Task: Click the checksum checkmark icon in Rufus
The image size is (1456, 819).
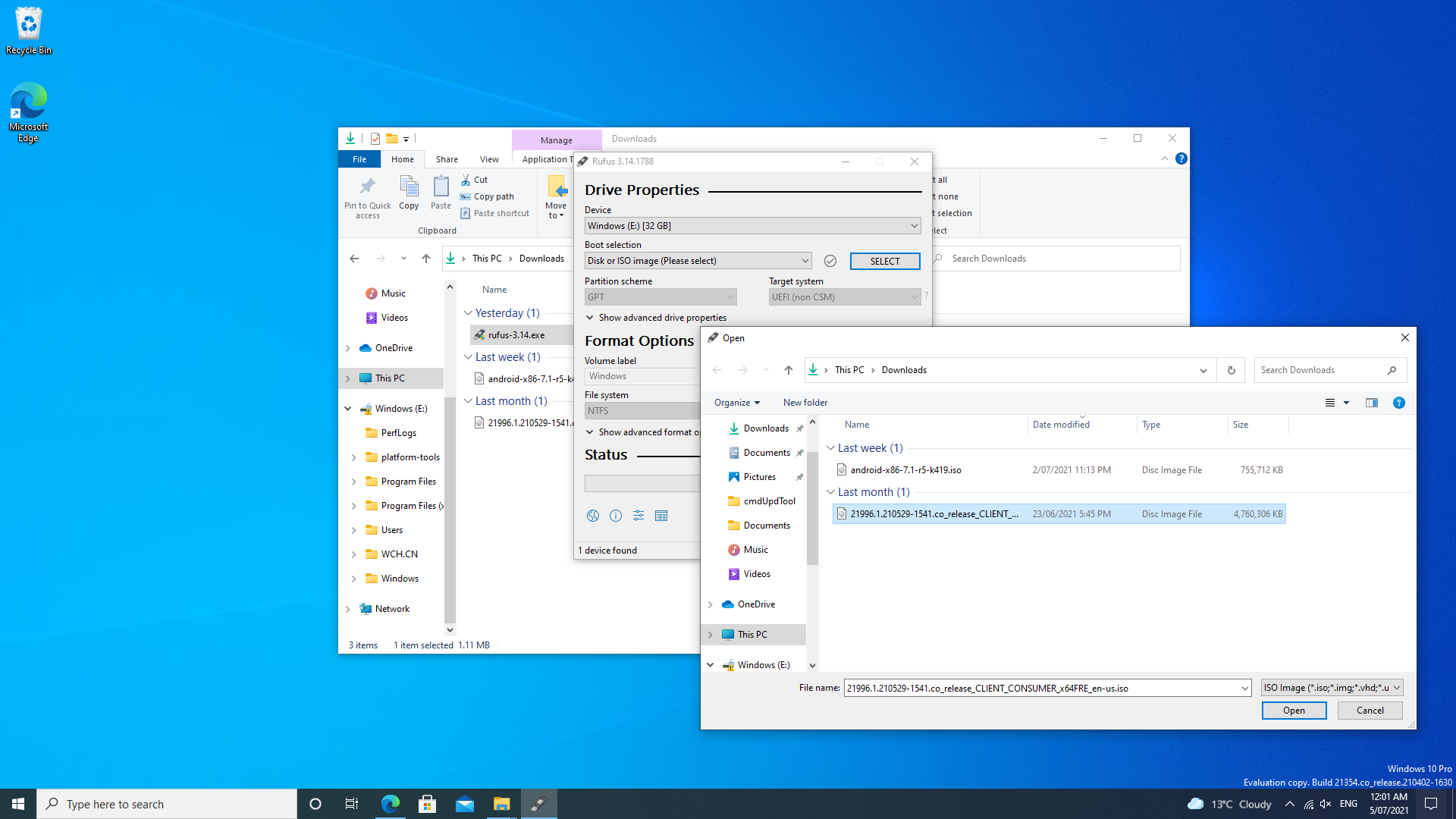Action: 830,261
